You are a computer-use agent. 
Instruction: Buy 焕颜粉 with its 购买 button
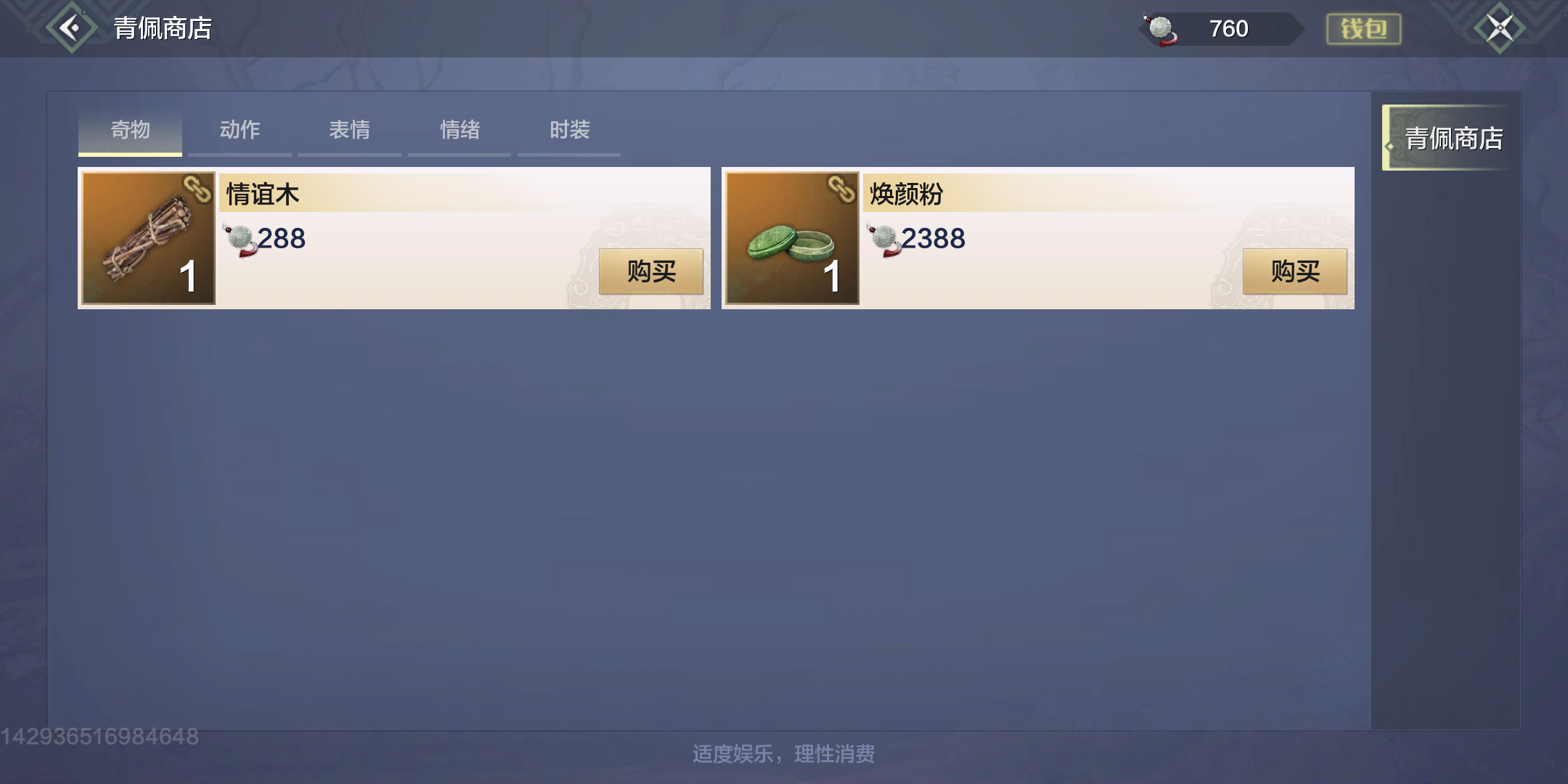coord(1295,271)
